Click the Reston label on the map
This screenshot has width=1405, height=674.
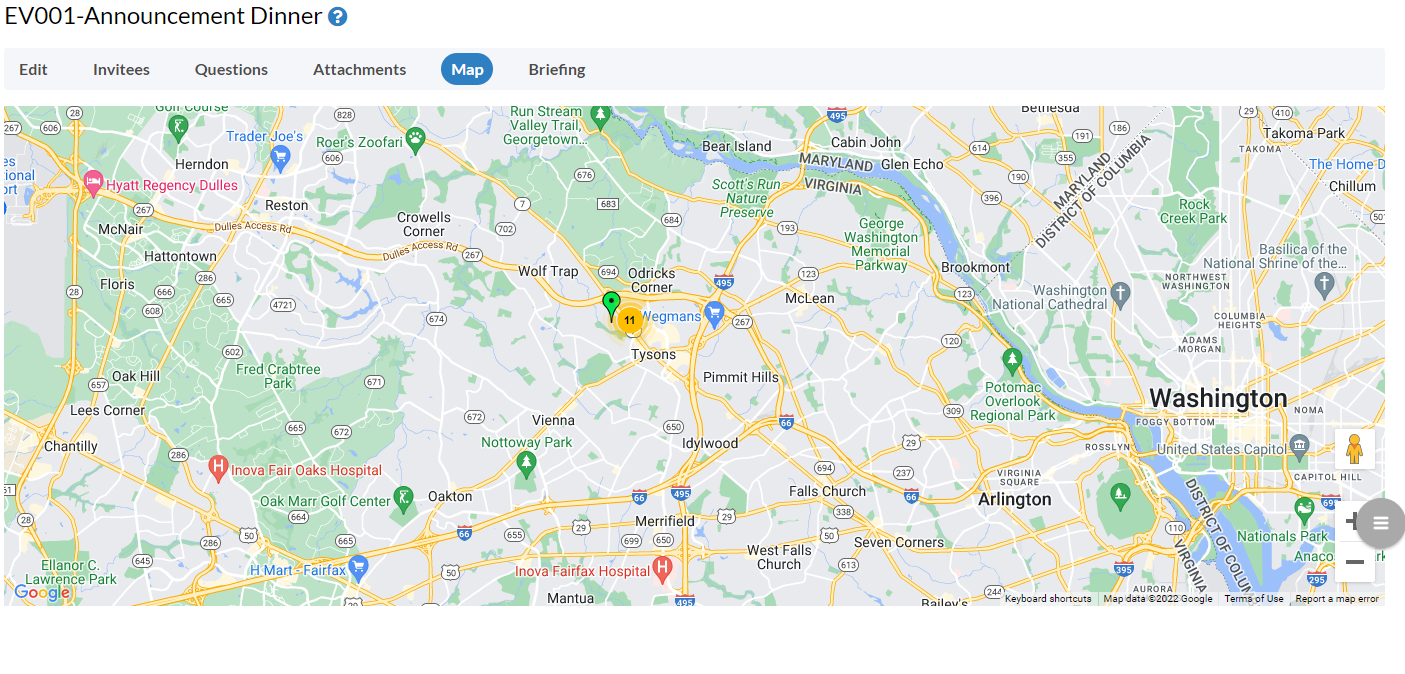(287, 205)
